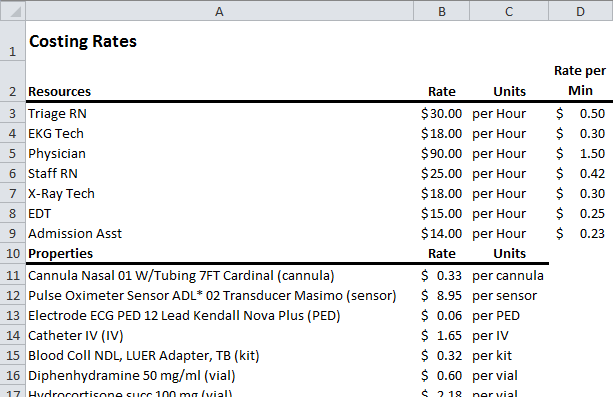Select row 9 header

pyautogui.click(x=13, y=233)
